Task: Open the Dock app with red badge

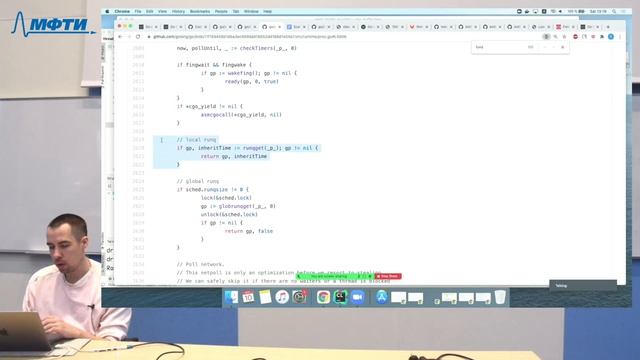Action: click(x=300, y=297)
